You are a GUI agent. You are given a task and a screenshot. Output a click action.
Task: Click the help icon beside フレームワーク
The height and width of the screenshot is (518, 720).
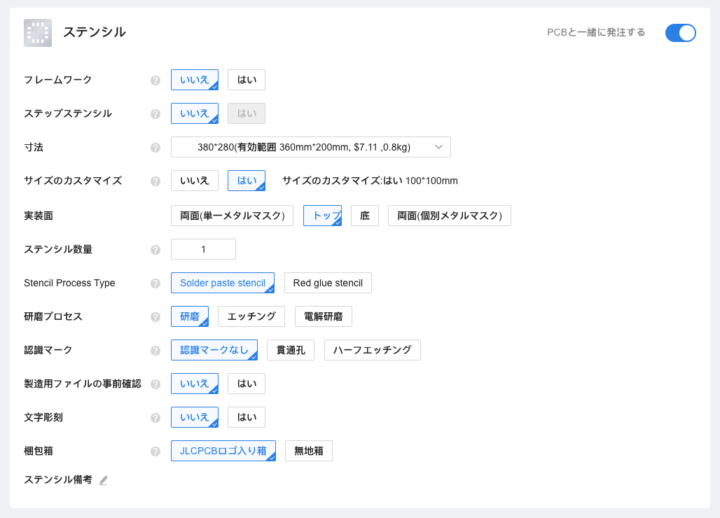(155, 80)
